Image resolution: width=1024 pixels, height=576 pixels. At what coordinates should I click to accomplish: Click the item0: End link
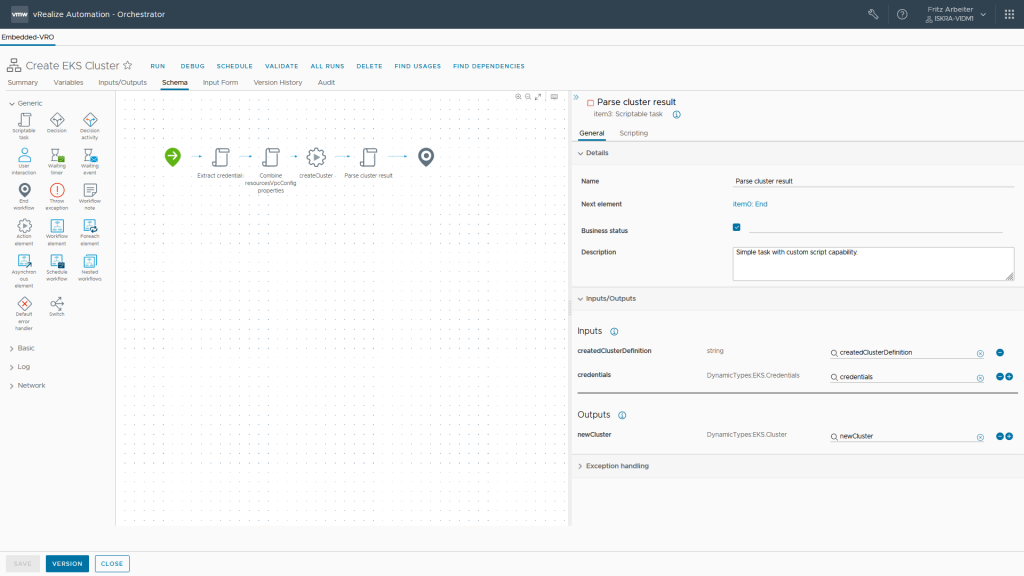point(749,204)
